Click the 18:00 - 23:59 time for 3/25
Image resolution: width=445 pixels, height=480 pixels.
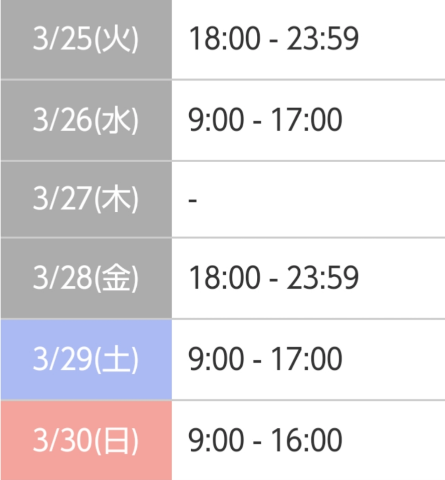coord(274,39)
